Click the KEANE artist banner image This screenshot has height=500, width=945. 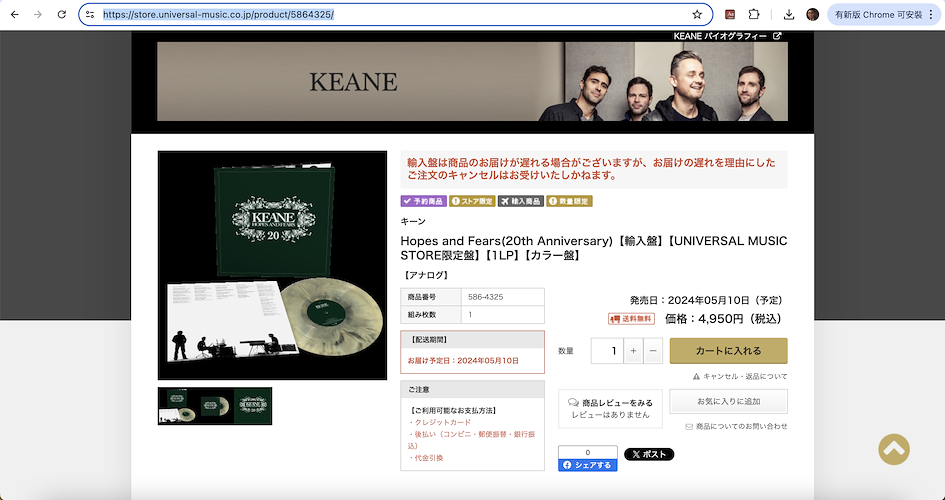click(x=472, y=81)
